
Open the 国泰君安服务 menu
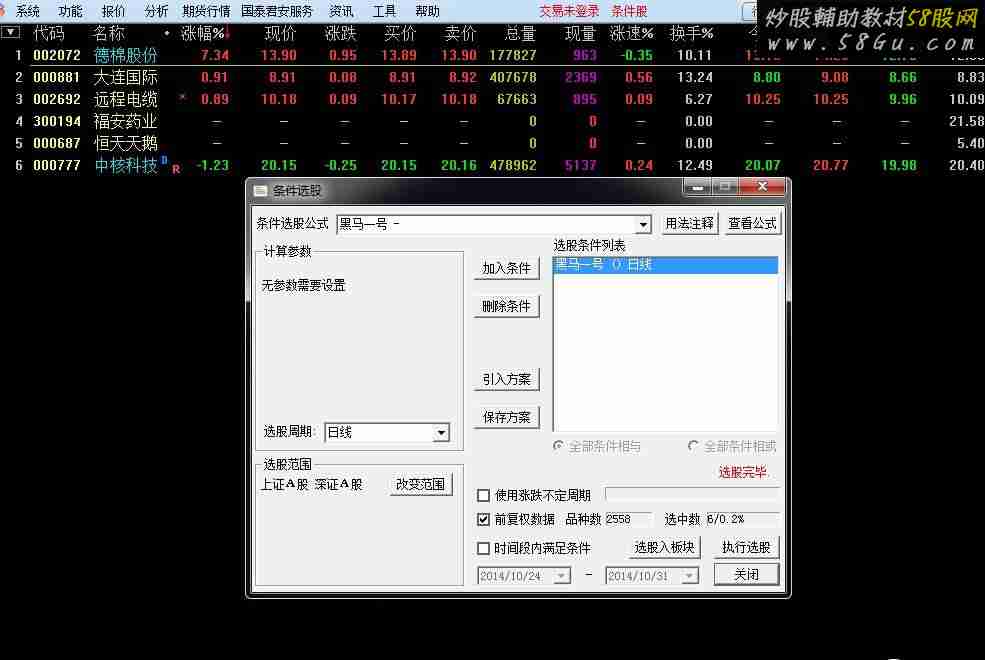pyautogui.click(x=277, y=11)
